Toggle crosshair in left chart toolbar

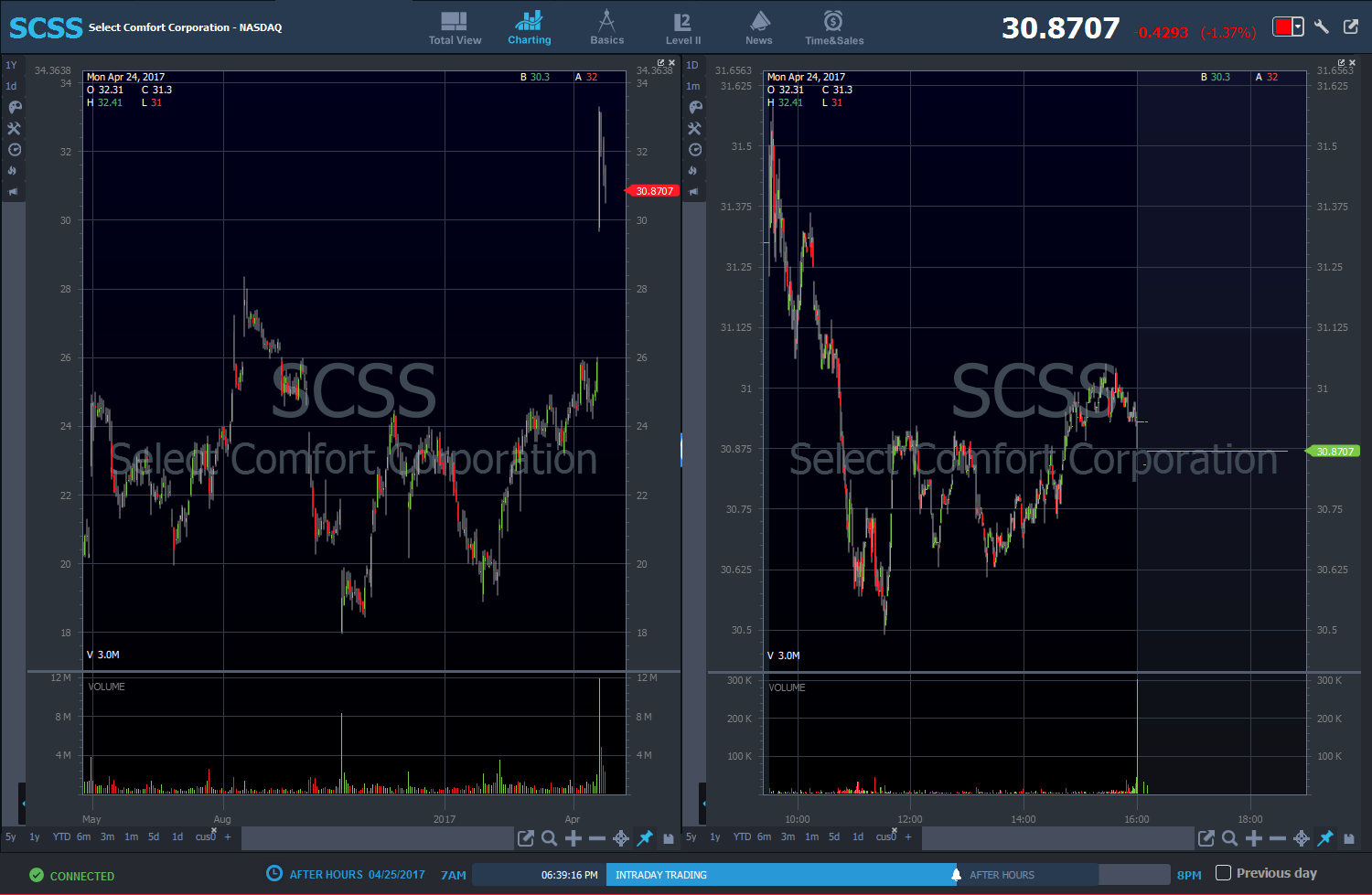tap(621, 838)
